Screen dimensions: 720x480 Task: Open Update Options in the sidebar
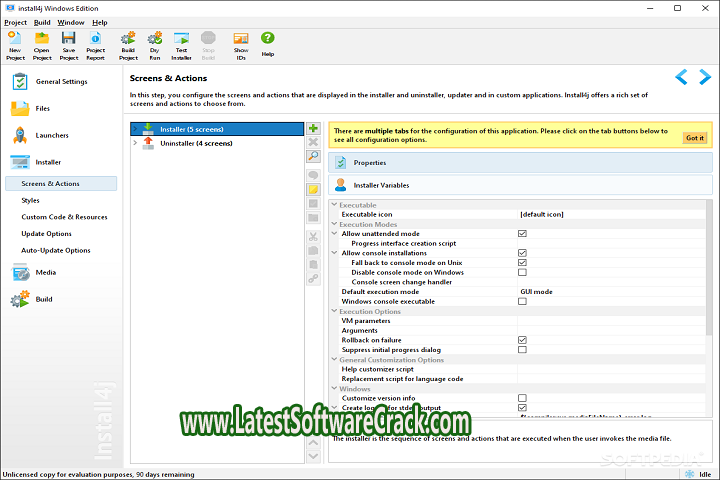(x=46, y=233)
